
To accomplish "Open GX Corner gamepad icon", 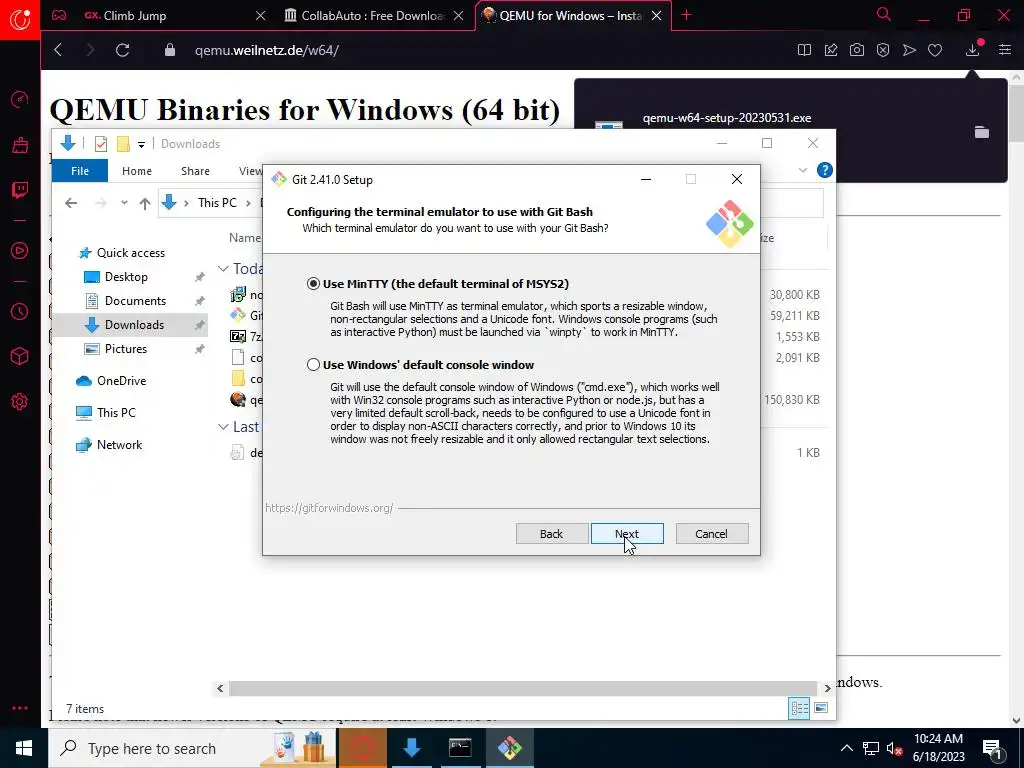I will point(59,15).
